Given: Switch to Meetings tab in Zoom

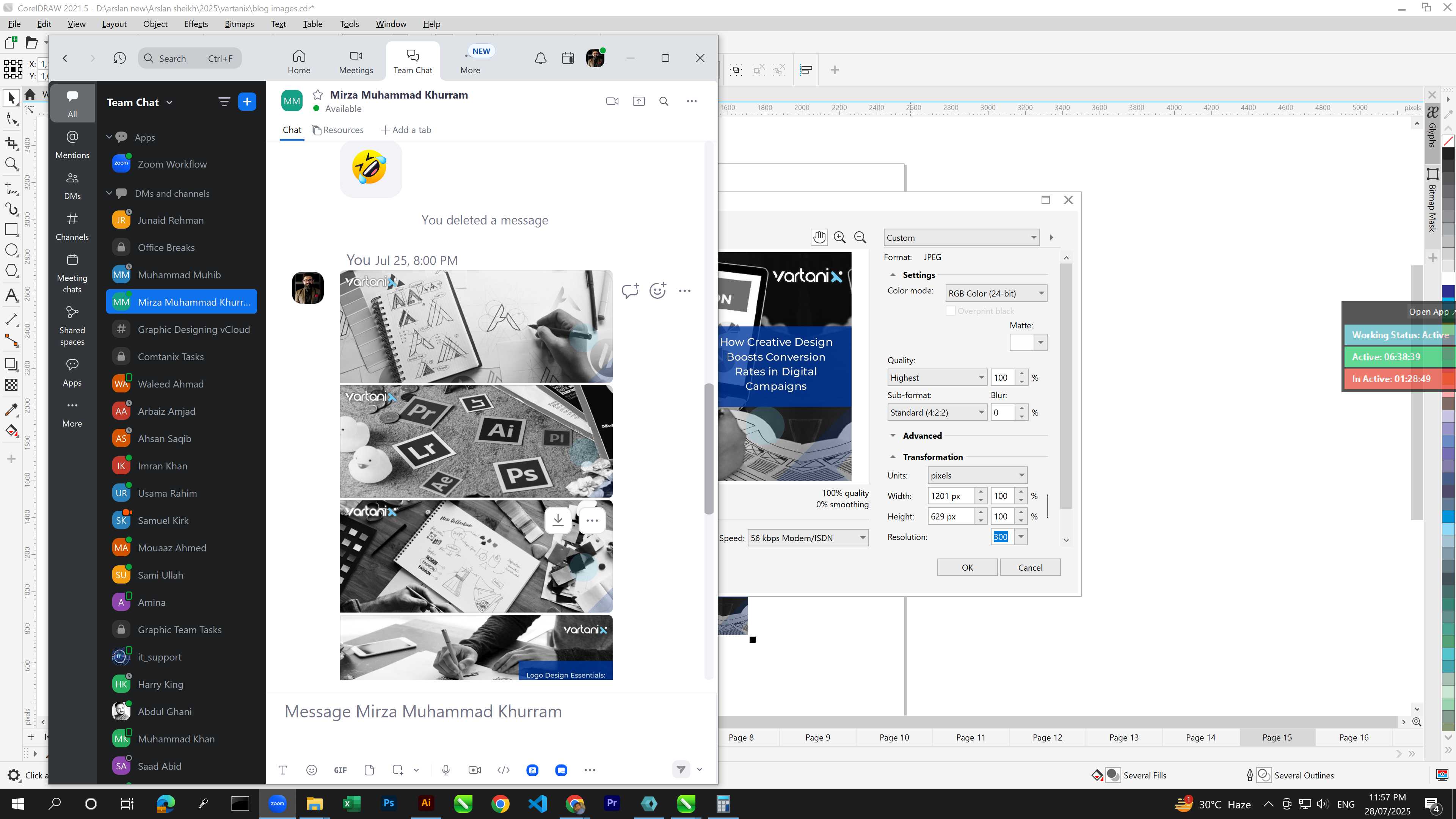Looking at the screenshot, I should (356, 61).
